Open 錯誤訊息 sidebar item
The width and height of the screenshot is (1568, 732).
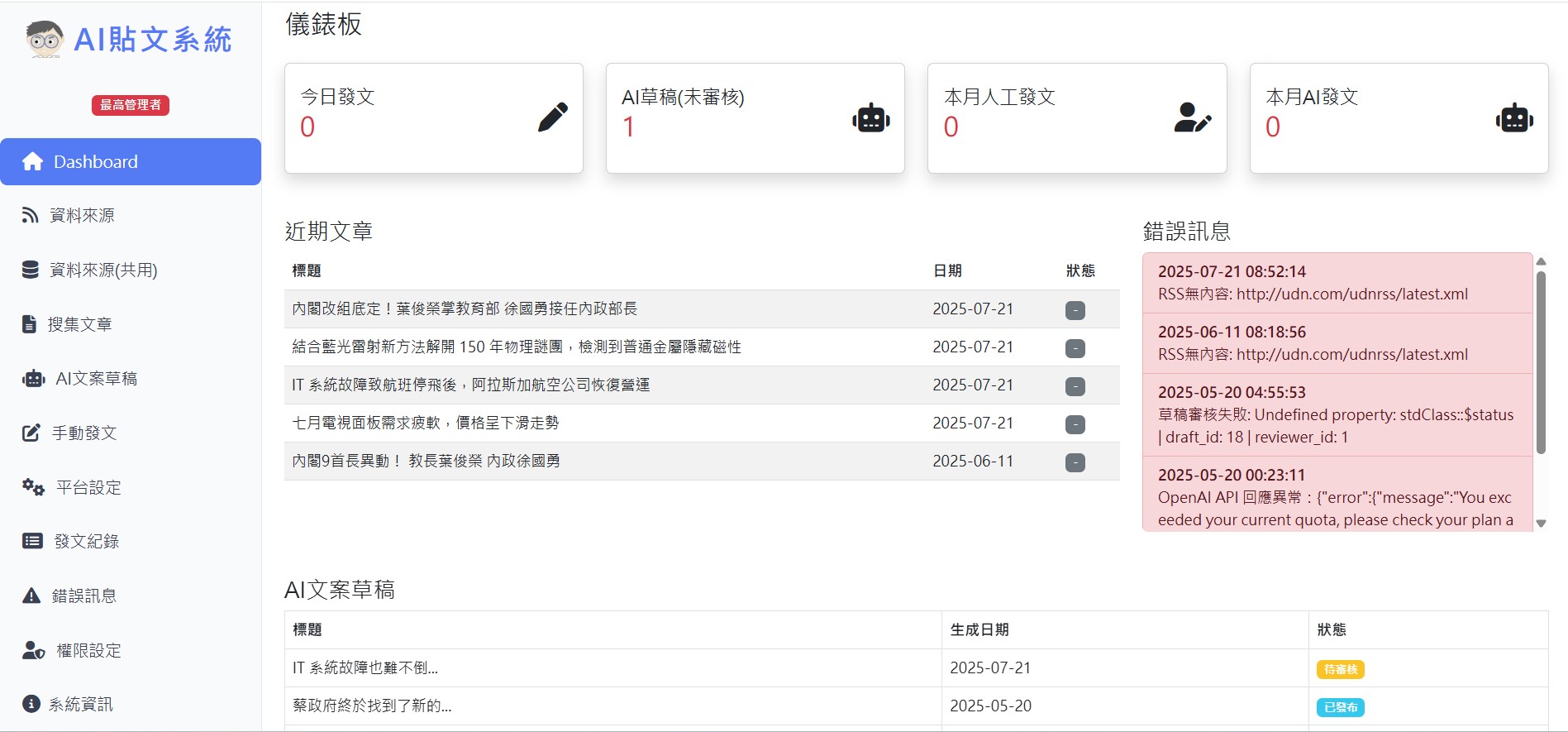pos(131,596)
